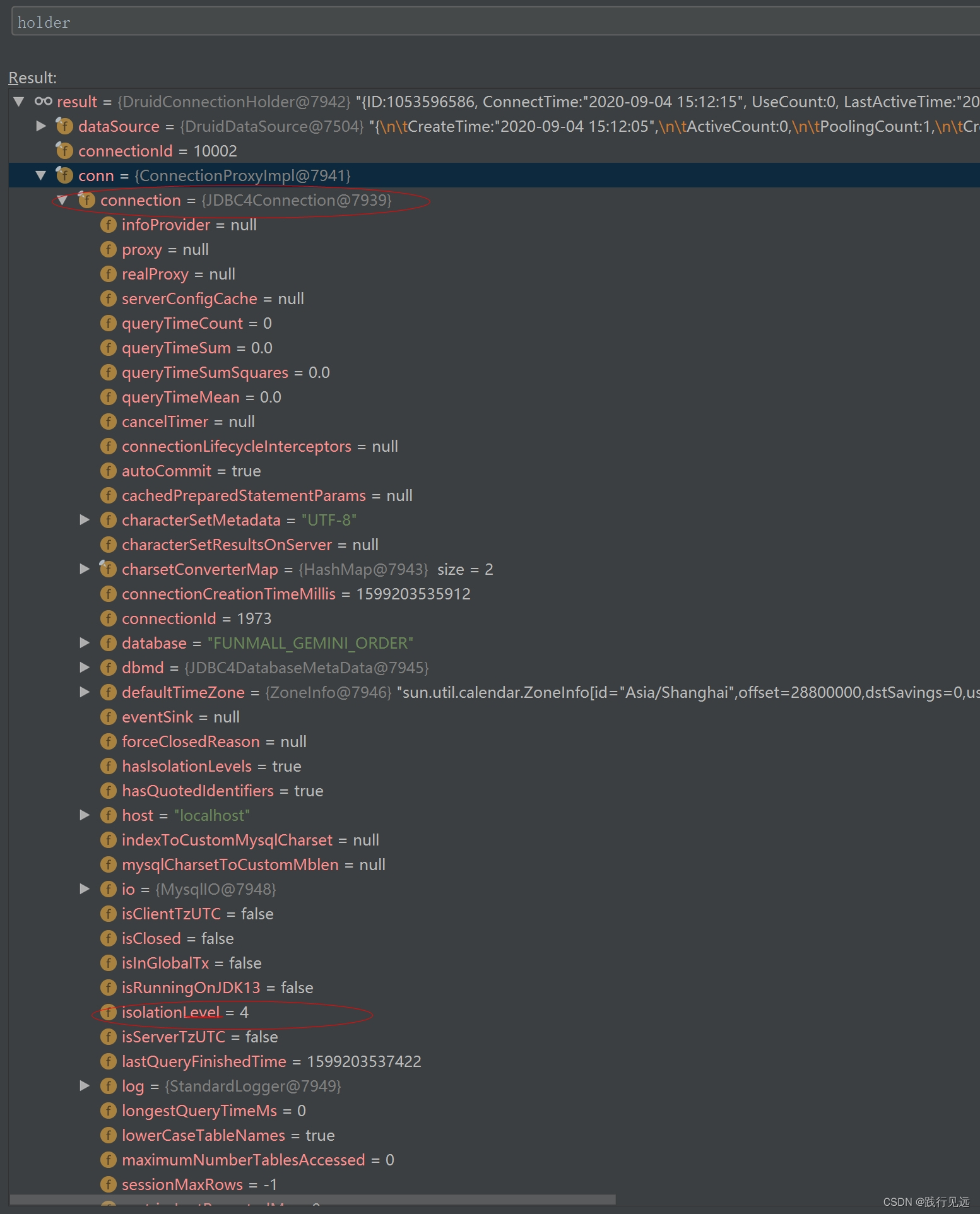Click the field icon of connectionLifecycleInterceptors
The width and height of the screenshot is (980, 1214).
[109, 446]
